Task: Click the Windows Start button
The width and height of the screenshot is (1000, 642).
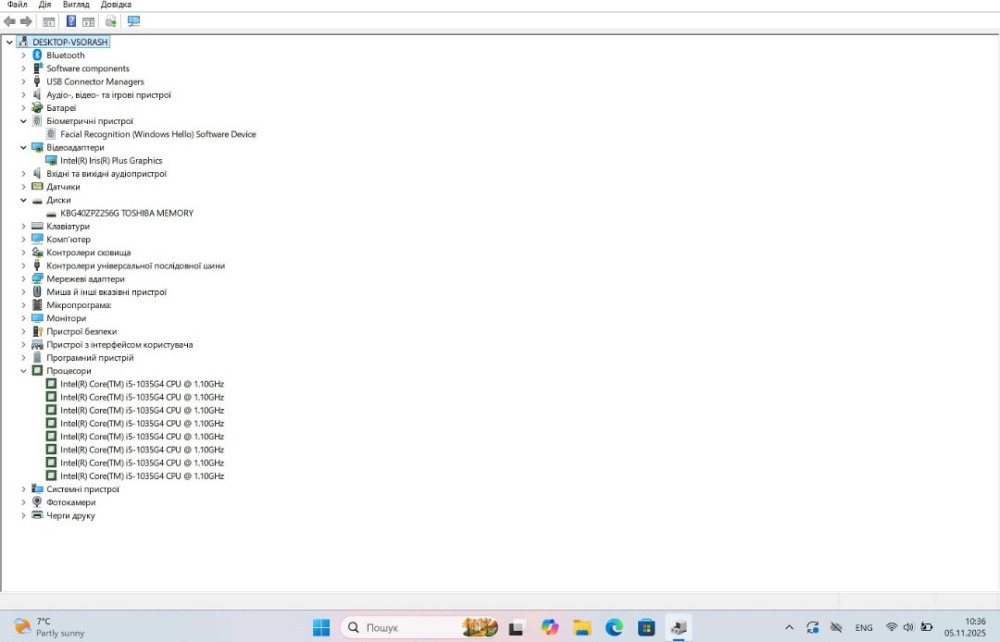Action: [x=321, y=627]
